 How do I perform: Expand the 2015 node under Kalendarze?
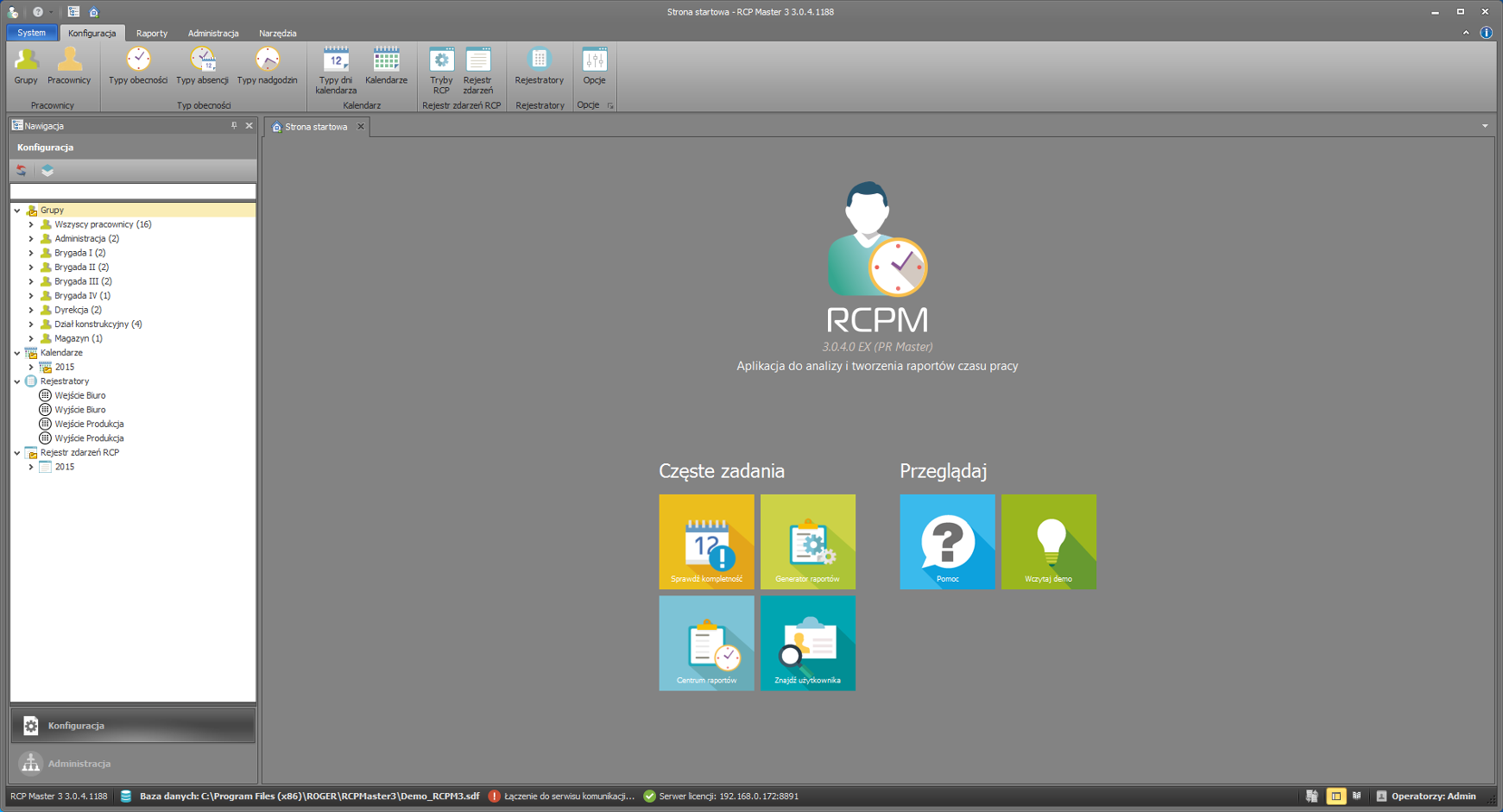tap(31, 368)
